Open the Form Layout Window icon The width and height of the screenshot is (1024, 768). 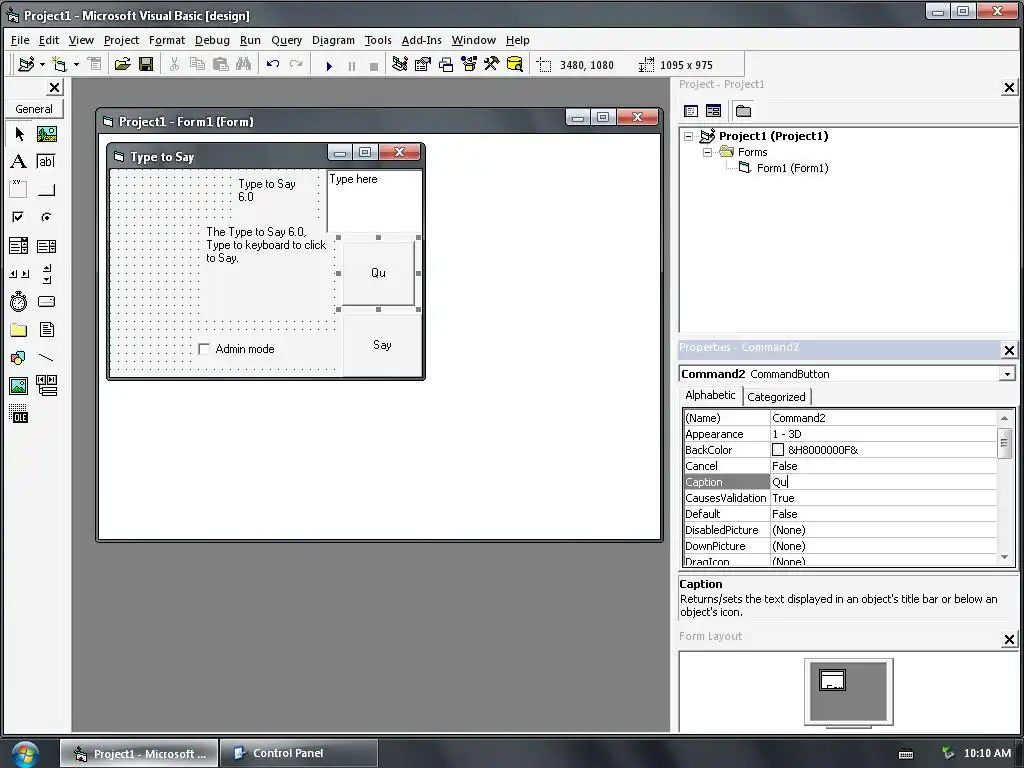[446, 64]
